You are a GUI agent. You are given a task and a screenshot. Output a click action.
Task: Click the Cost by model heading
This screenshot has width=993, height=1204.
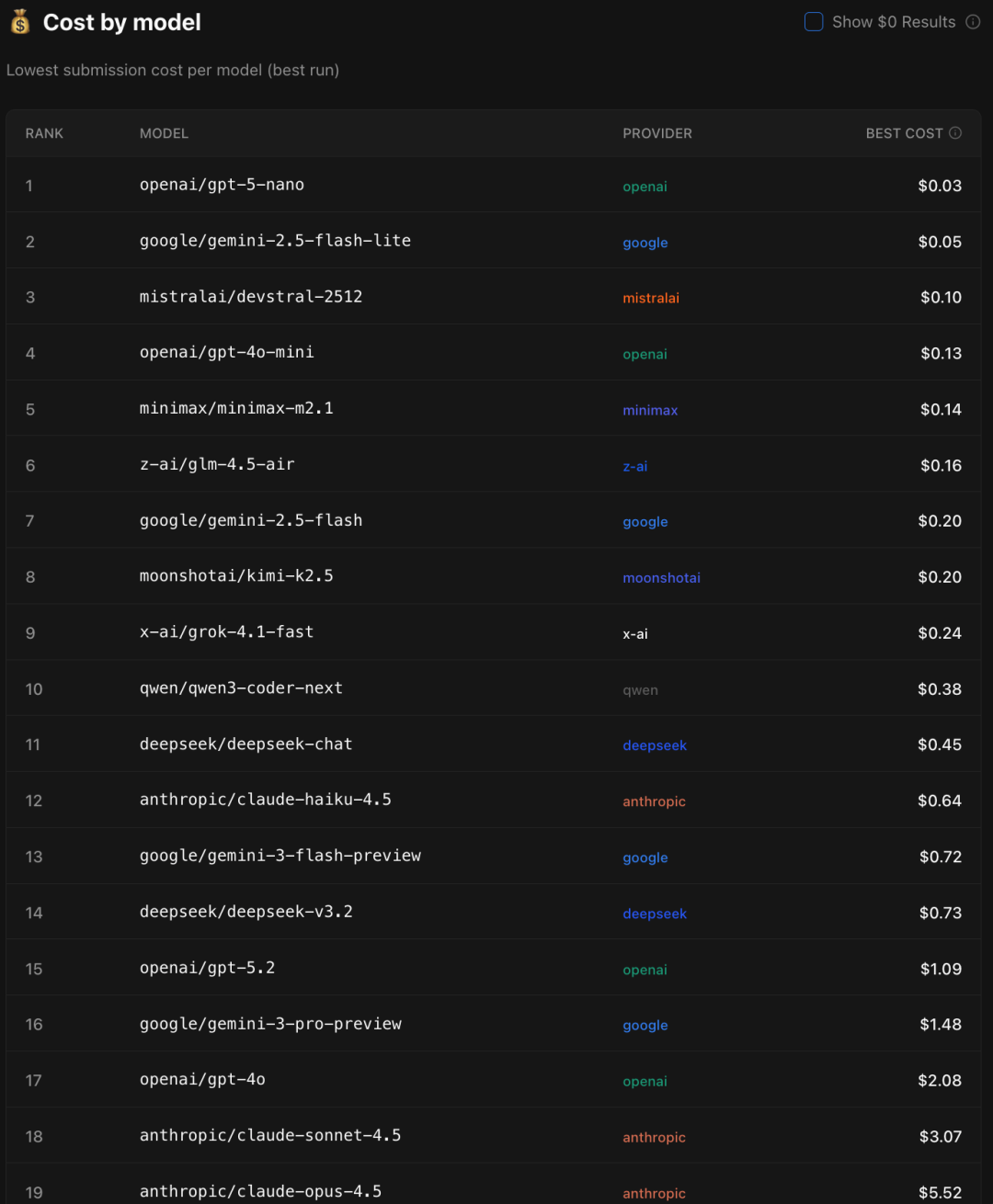(x=121, y=22)
